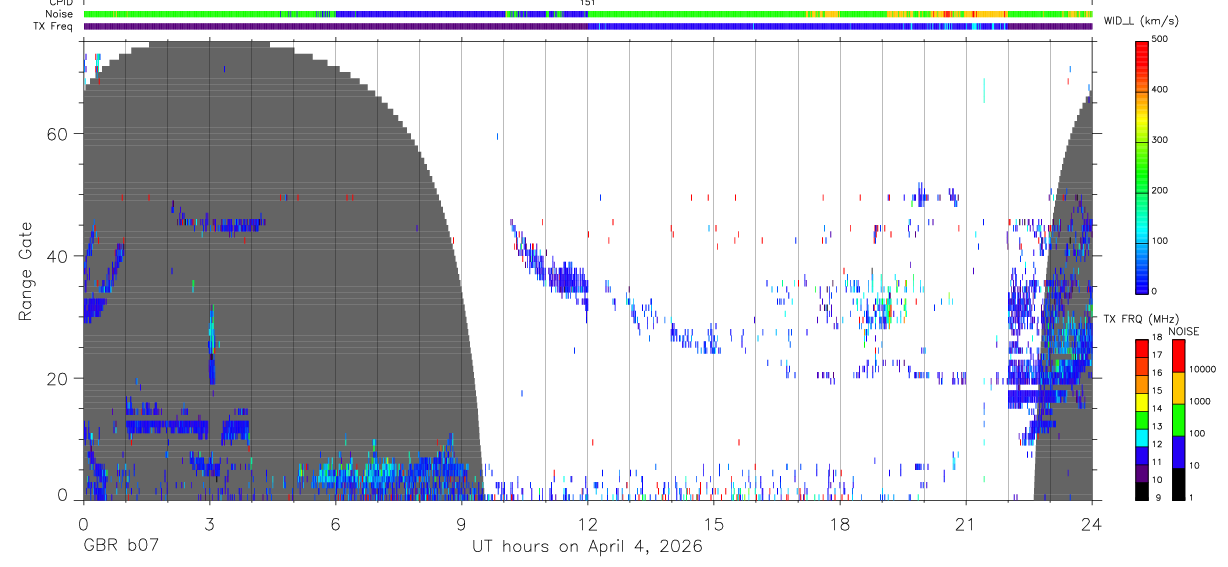Screen dimensions: 1228x567
Task: Click the TX FRQ color scale bar
Action: (1142, 419)
